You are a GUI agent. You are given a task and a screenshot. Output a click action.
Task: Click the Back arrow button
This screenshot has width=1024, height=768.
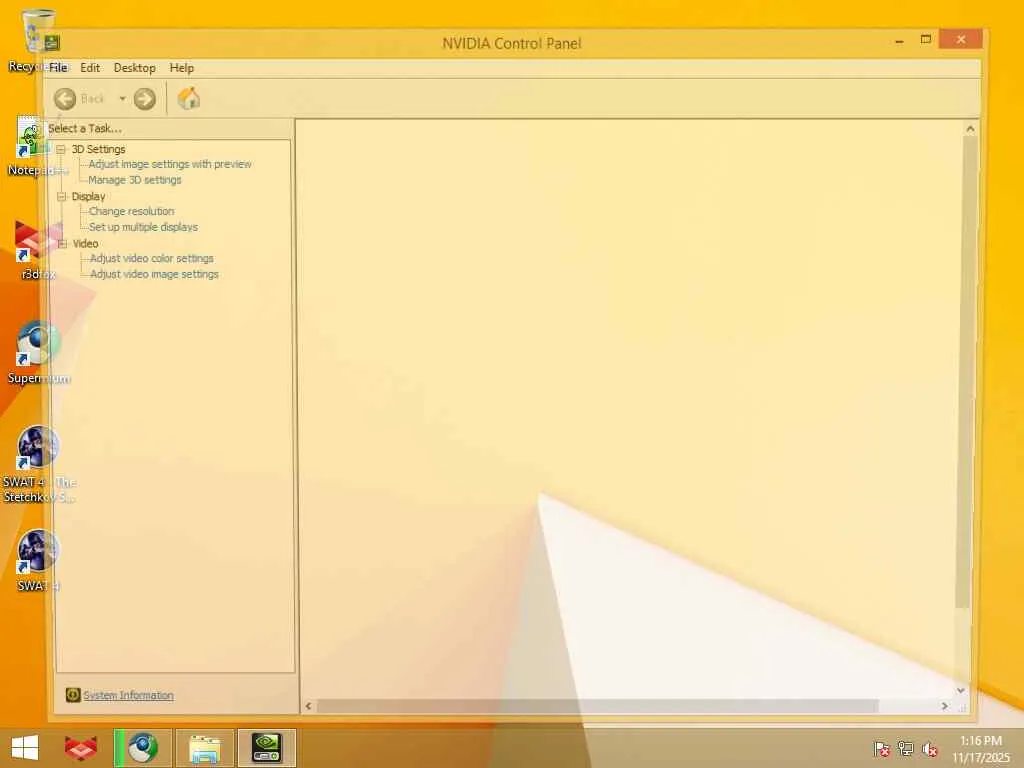point(65,99)
